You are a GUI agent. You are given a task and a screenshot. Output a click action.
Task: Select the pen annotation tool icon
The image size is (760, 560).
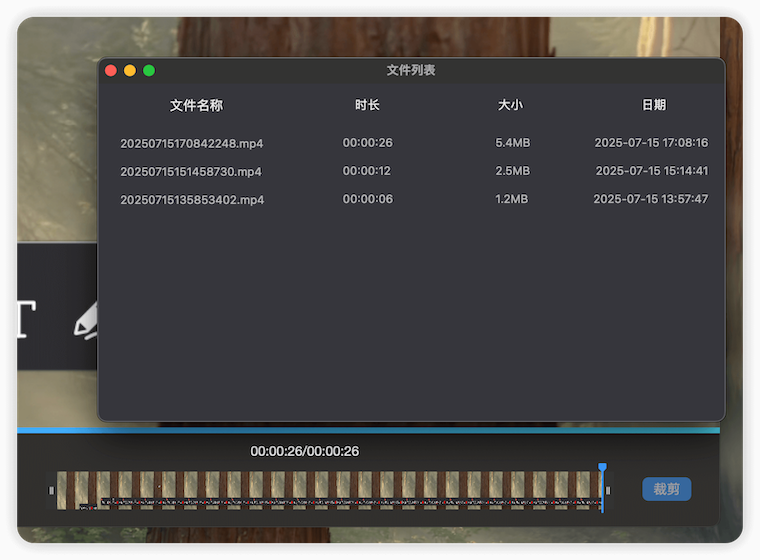click(x=86, y=320)
